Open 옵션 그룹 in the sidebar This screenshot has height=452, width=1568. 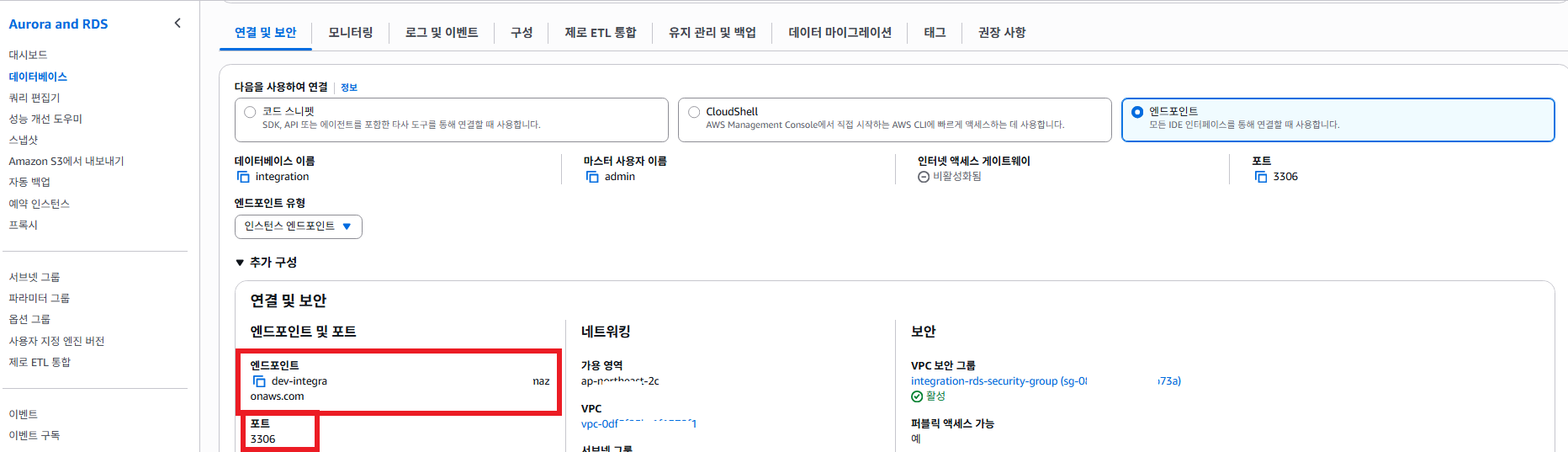tap(29, 319)
